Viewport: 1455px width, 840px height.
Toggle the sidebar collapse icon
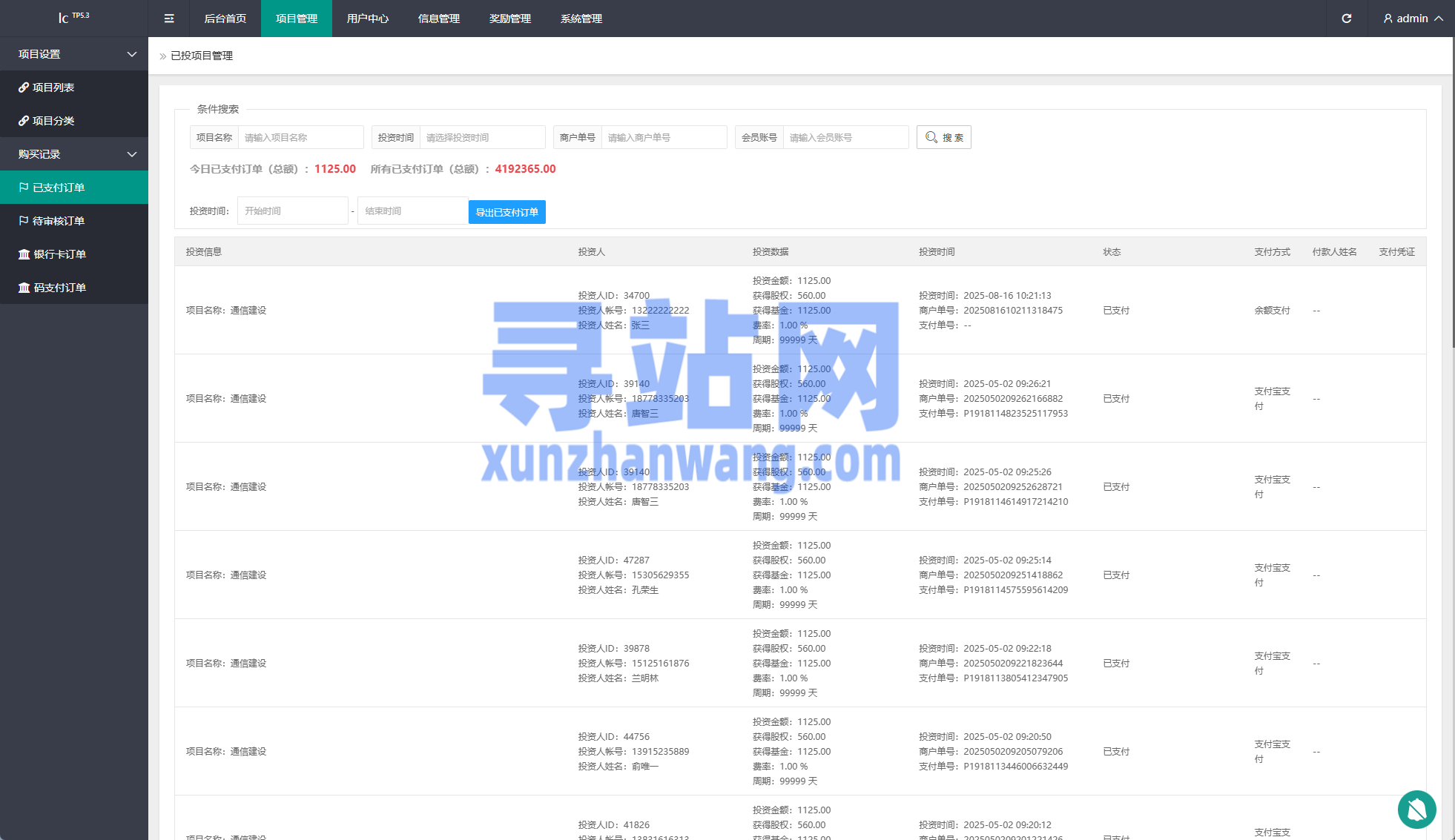pos(169,19)
